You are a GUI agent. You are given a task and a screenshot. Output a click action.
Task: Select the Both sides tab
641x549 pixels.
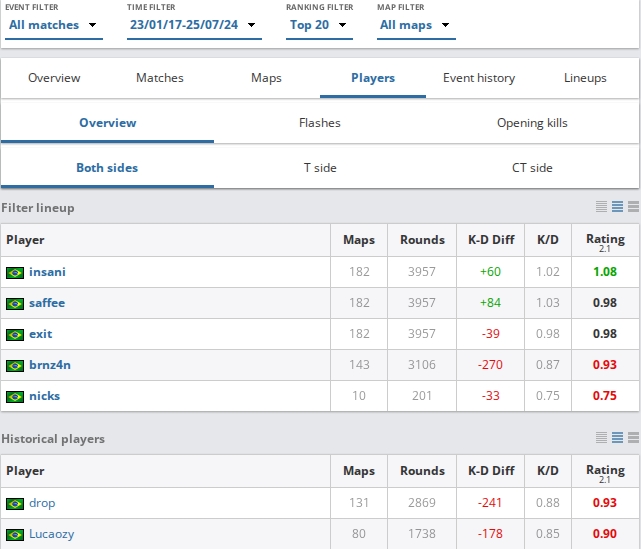tap(108, 168)
